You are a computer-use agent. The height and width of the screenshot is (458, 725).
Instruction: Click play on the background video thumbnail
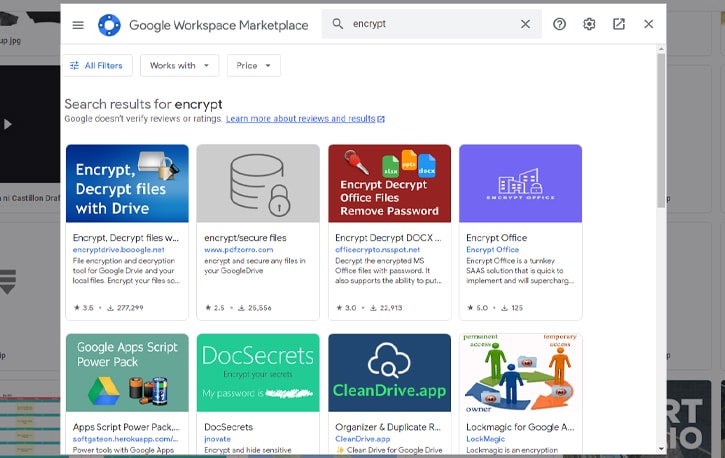(7, 124)
